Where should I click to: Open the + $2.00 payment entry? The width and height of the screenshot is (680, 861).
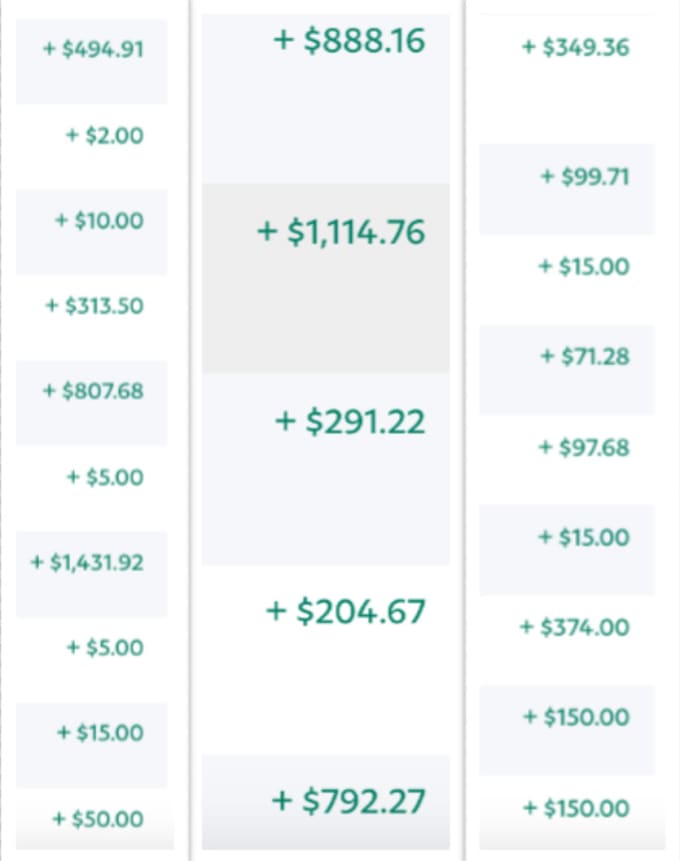[105, 135]
